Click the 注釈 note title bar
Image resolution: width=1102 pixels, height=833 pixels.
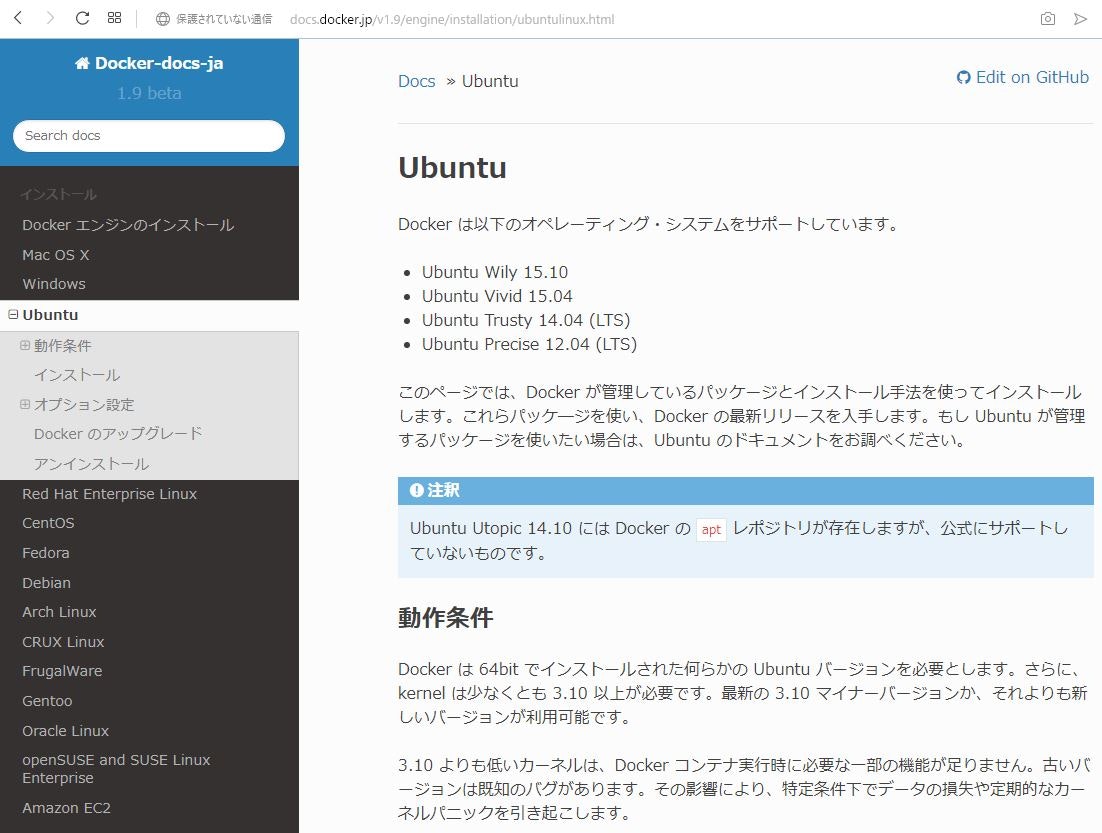[746, 490]
